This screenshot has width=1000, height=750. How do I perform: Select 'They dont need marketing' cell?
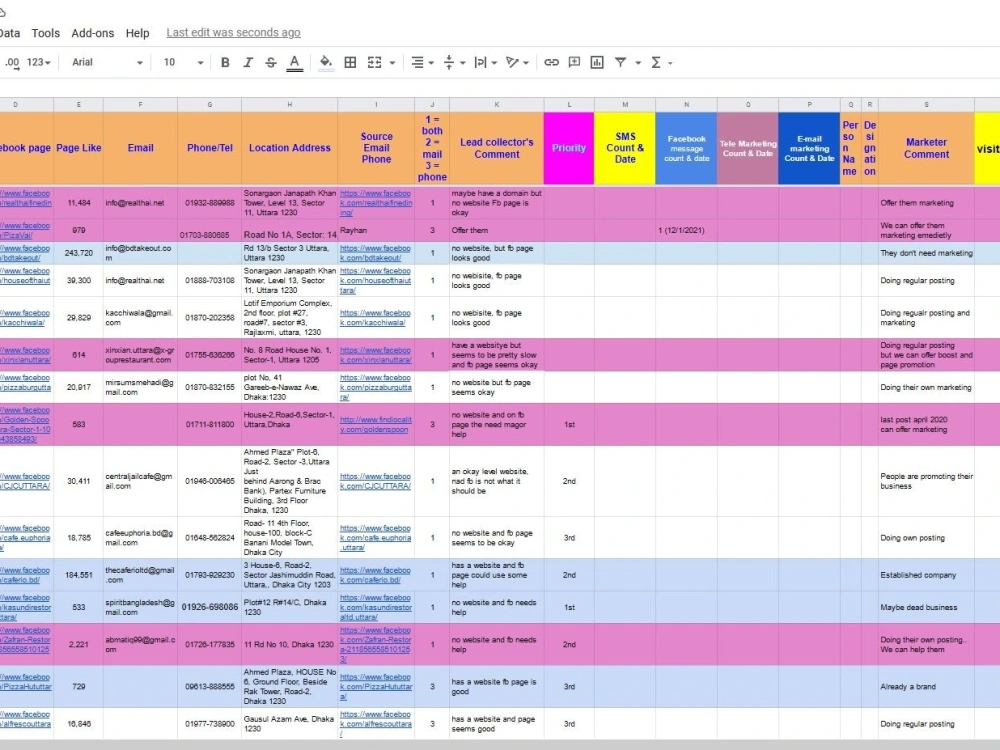click(926, 253)
